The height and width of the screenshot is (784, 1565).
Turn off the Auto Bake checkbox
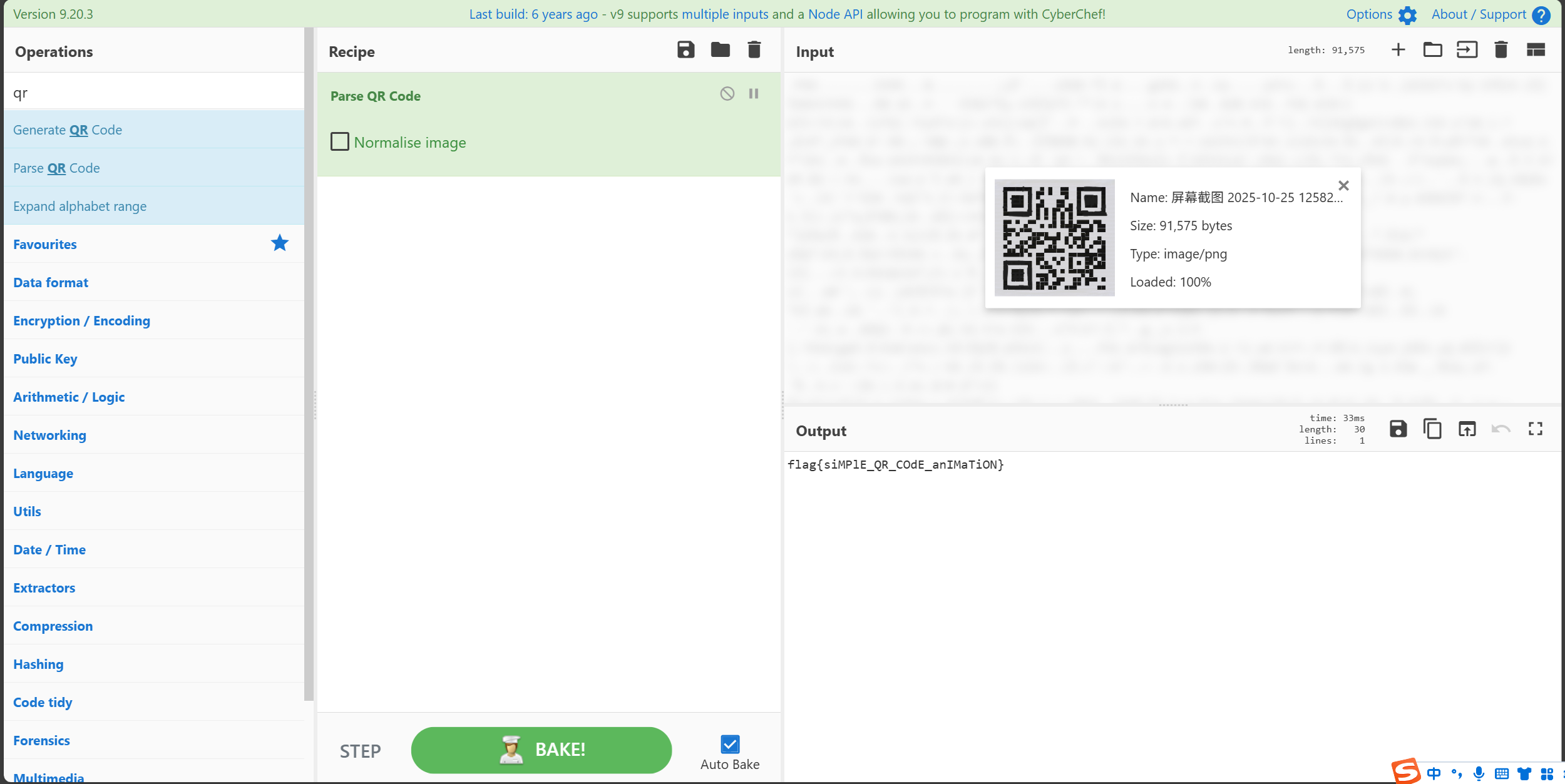click(x=730, y=745)
